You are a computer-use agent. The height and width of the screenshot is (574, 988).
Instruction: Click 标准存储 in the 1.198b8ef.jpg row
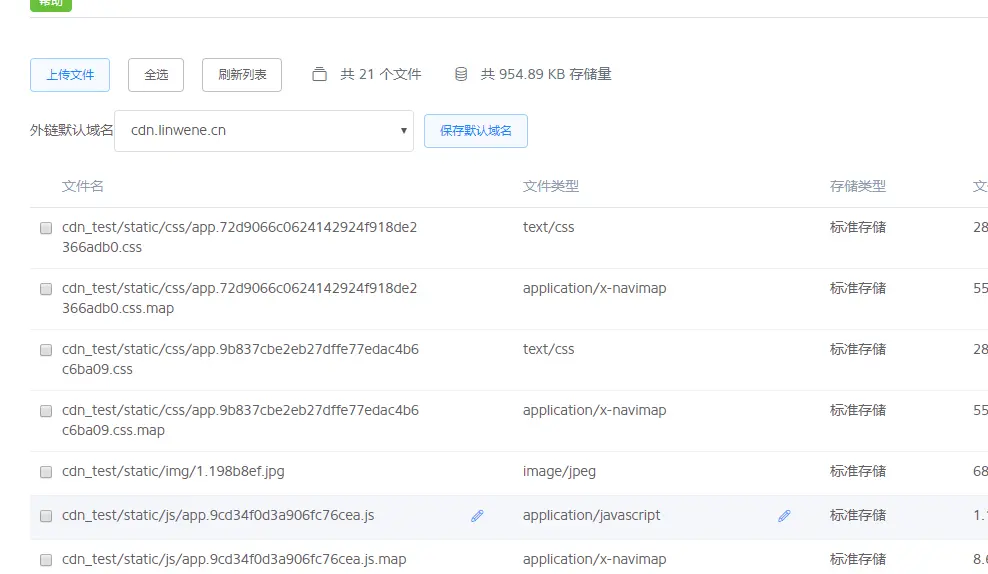[858, 471]
